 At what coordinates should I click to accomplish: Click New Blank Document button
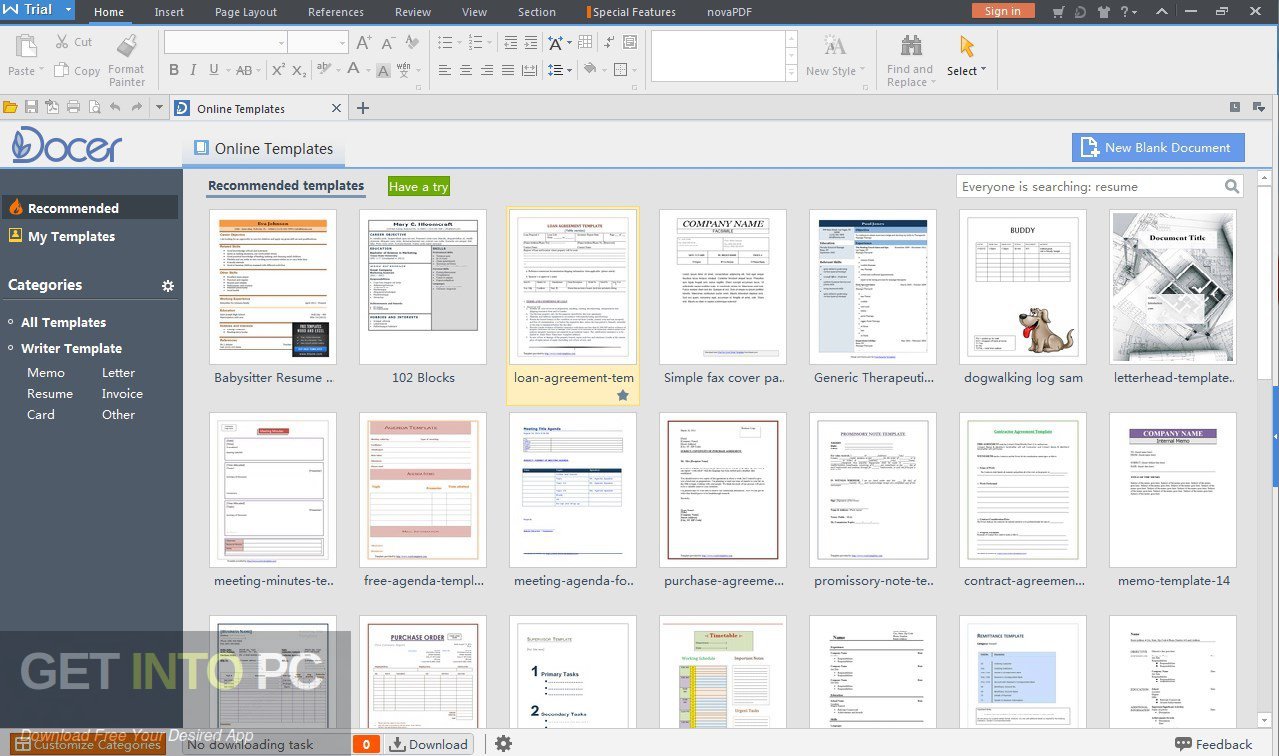(1158, 147)
